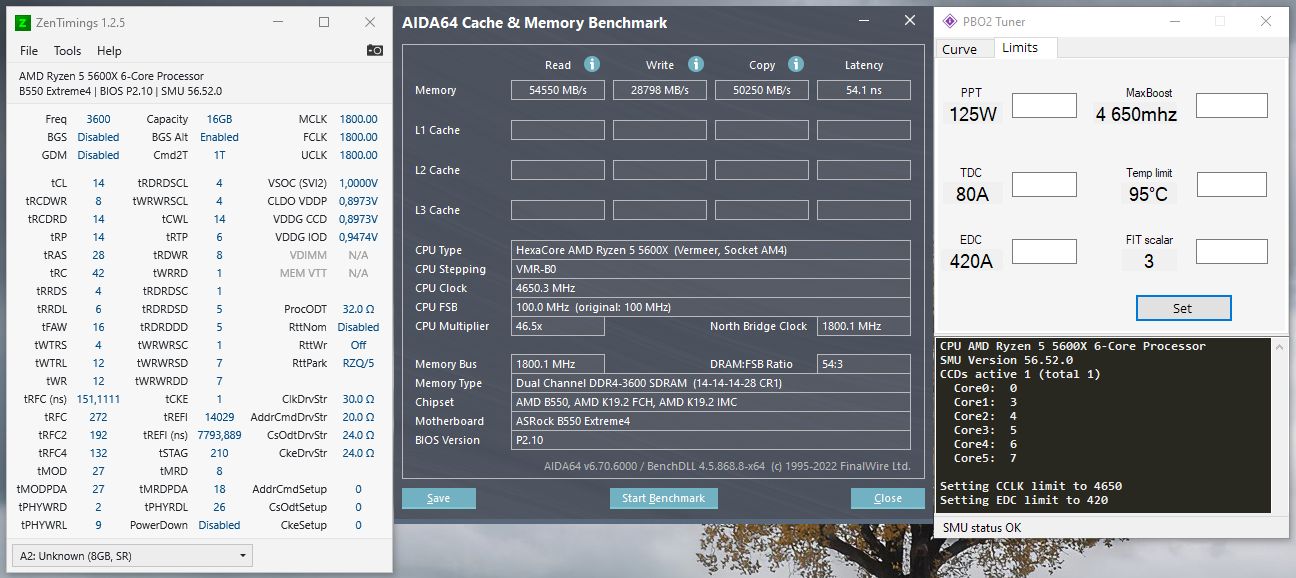Screen dimensions: 1296x578
Task: Click Memory Read value 54550 MB/s
Action: pos(558,90)
